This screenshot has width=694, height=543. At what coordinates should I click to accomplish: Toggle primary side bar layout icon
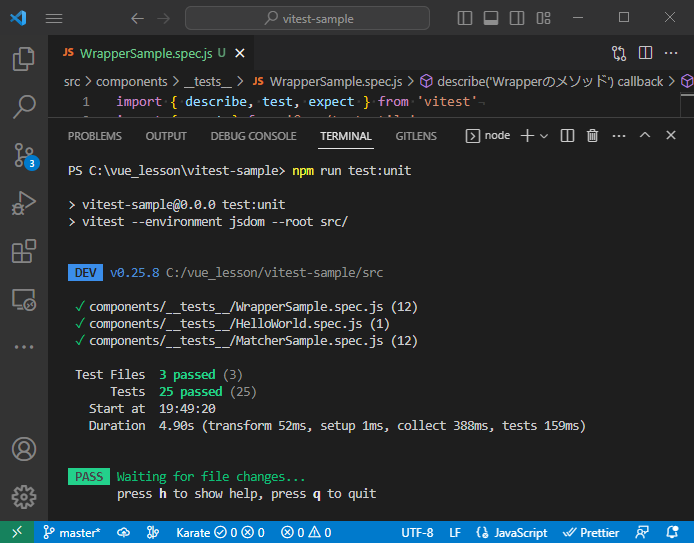coord(464,18)
